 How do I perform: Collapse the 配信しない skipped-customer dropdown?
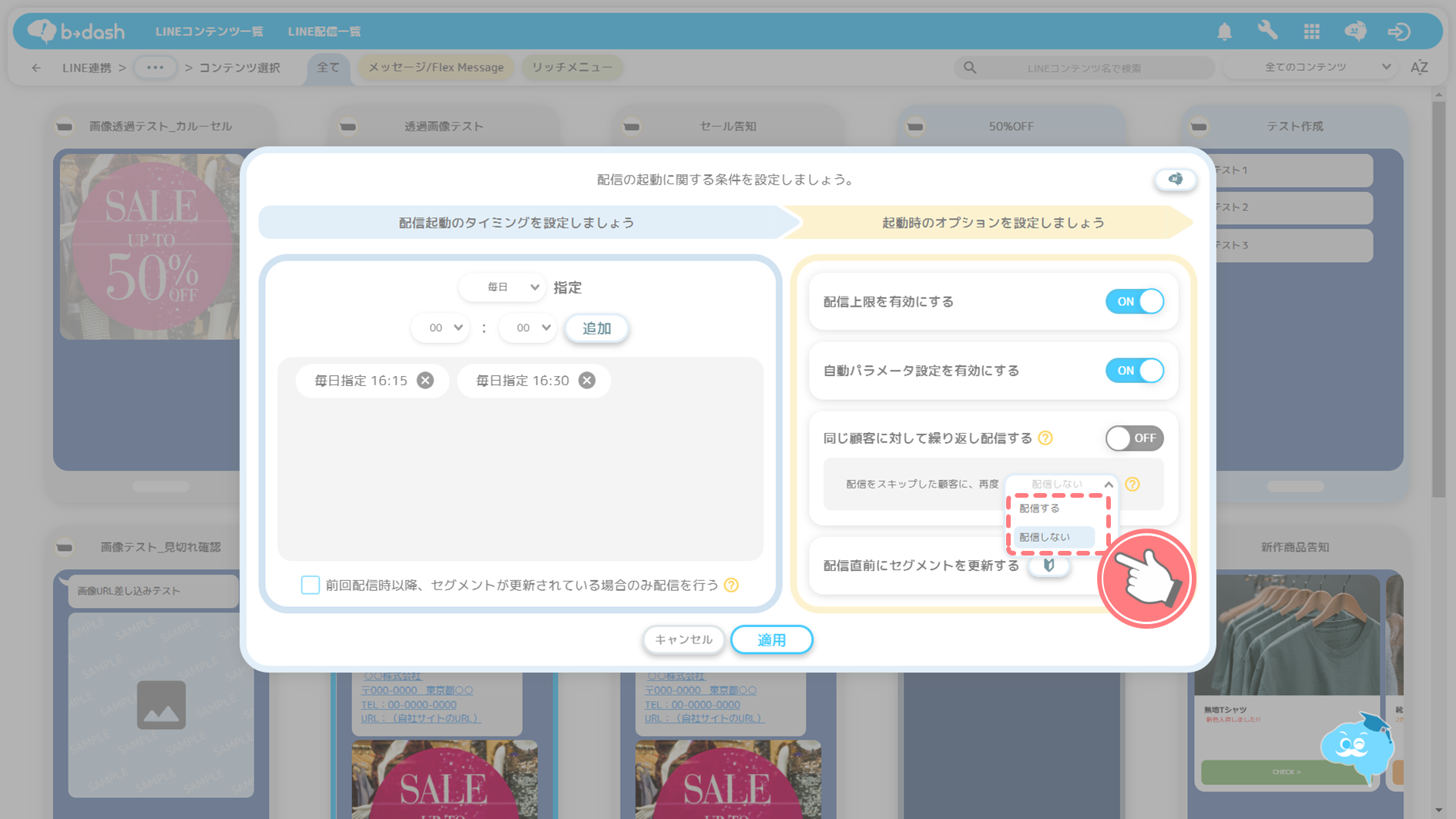pos(1062,484)
